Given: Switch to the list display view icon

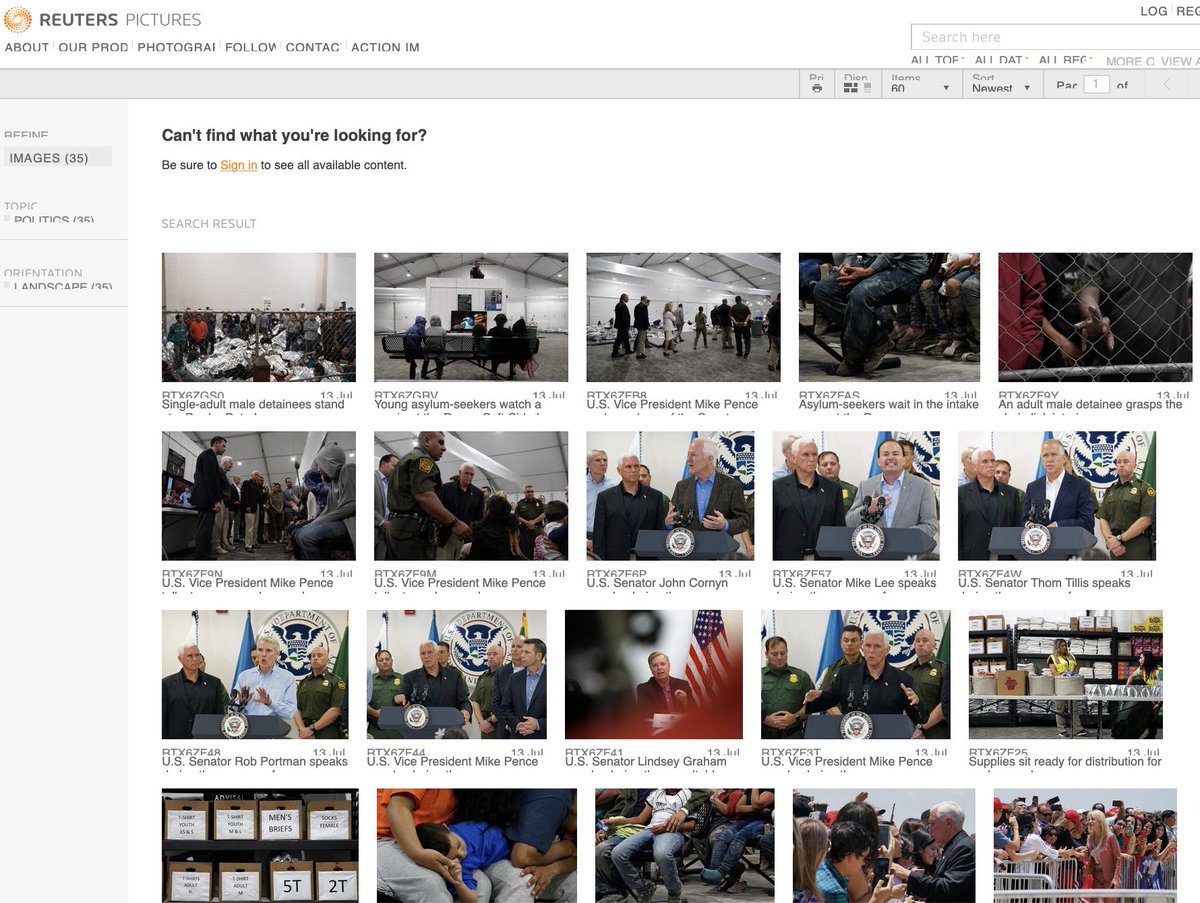Looking at the screenshot, I should (x=867, y=88).
